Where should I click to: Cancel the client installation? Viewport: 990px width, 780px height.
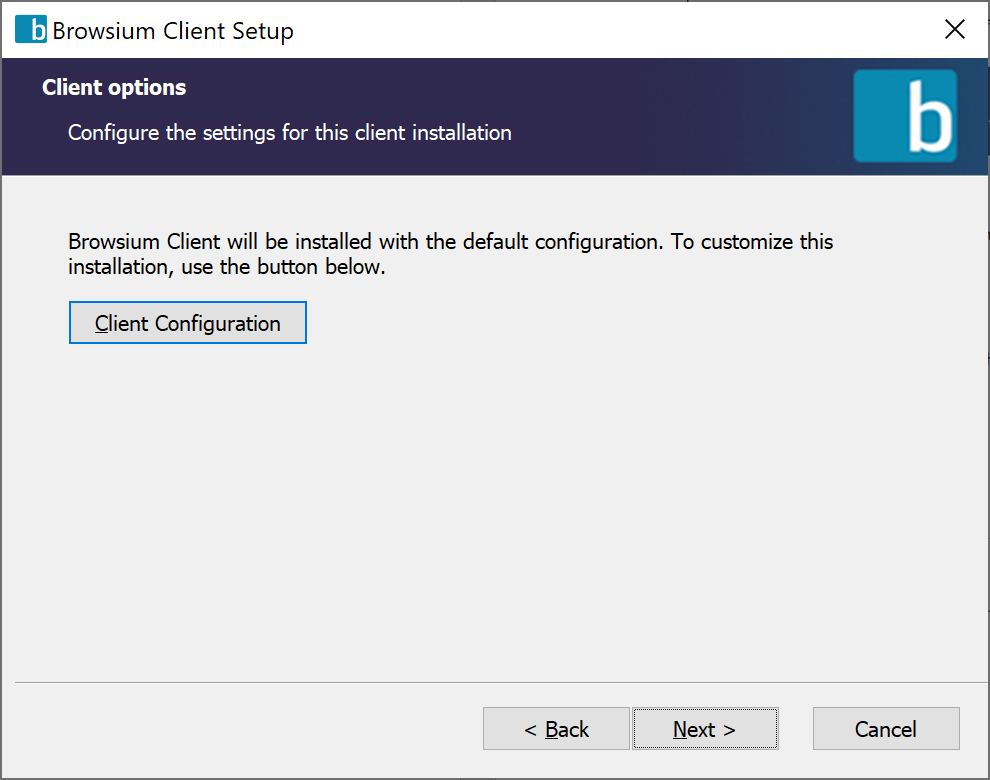(886, 729)
